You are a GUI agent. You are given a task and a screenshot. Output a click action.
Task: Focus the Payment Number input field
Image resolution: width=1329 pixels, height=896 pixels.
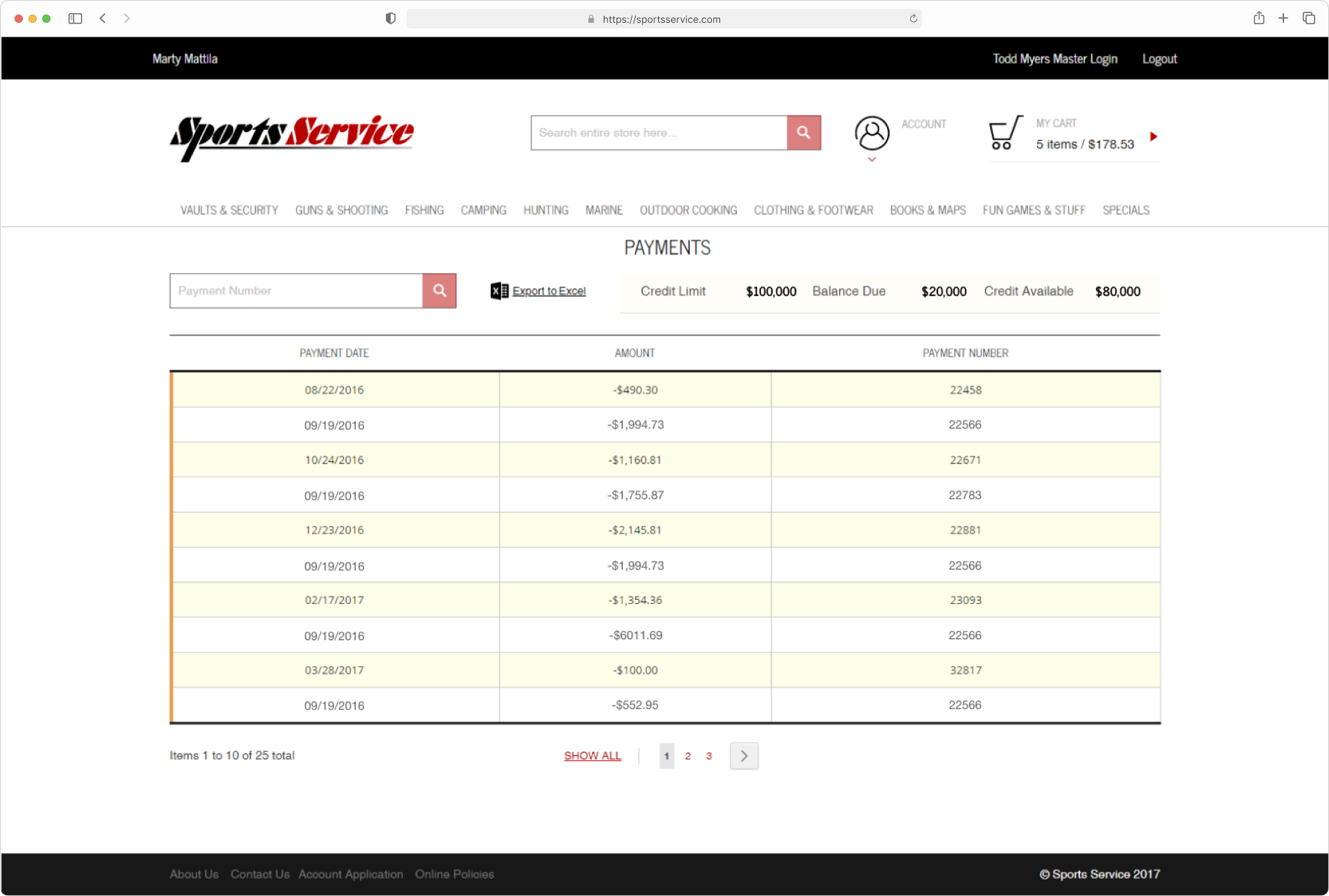tap(296, 291)
